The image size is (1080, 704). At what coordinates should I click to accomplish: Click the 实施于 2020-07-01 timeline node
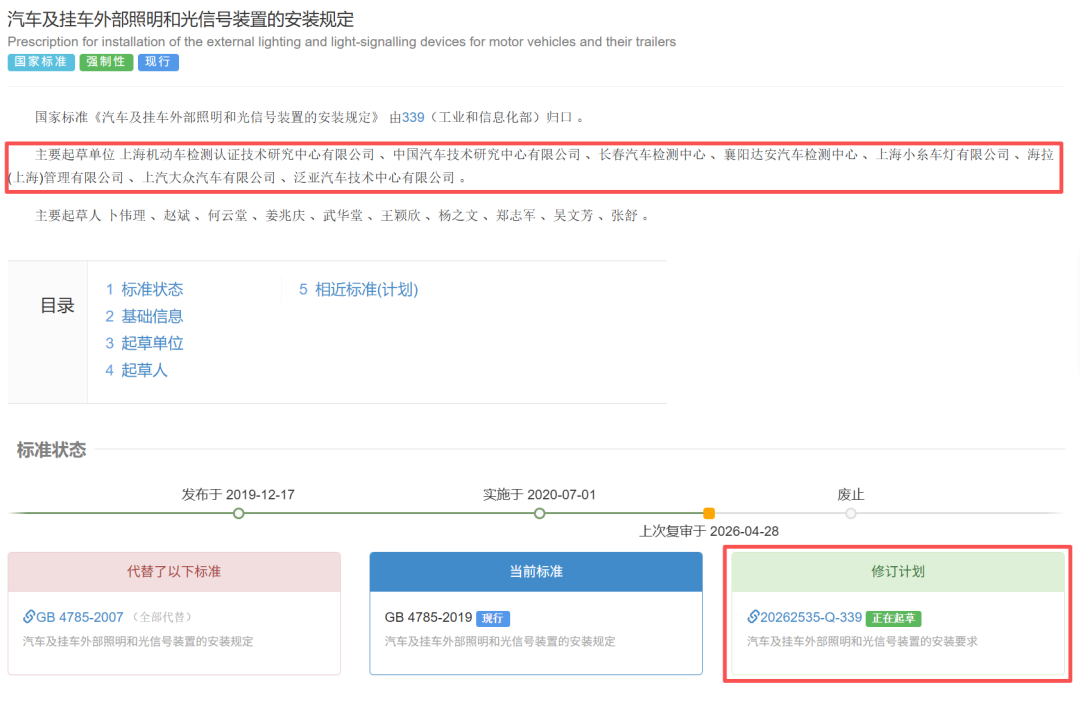click(x=539, y=513)
